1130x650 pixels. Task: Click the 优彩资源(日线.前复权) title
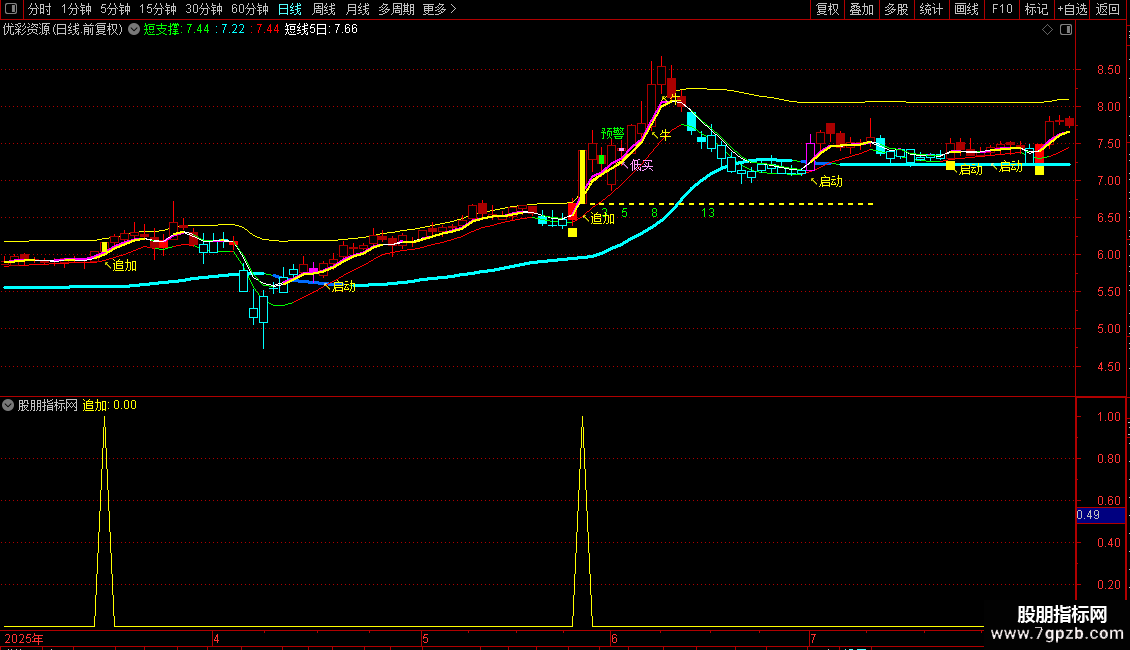point(63,30)
